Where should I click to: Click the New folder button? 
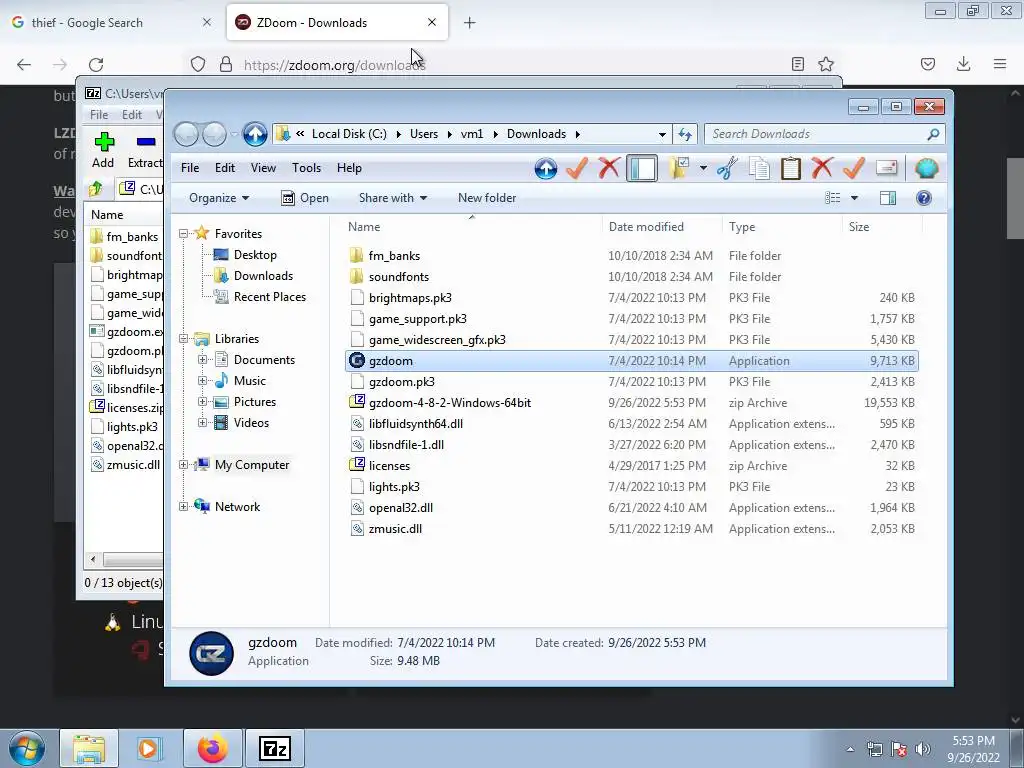pos(487,198)
